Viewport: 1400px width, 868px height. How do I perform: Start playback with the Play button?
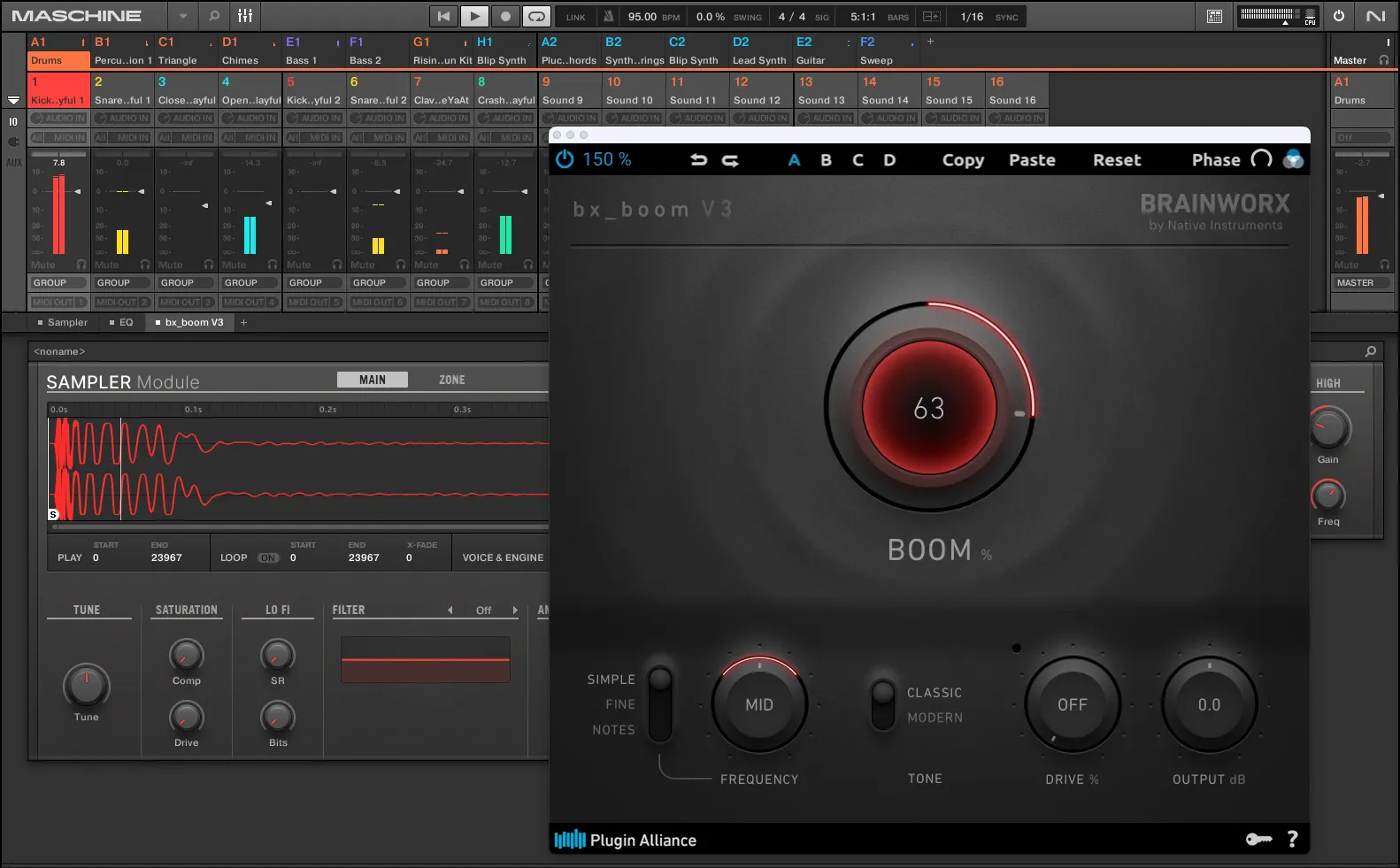click(x=475, y=16)
